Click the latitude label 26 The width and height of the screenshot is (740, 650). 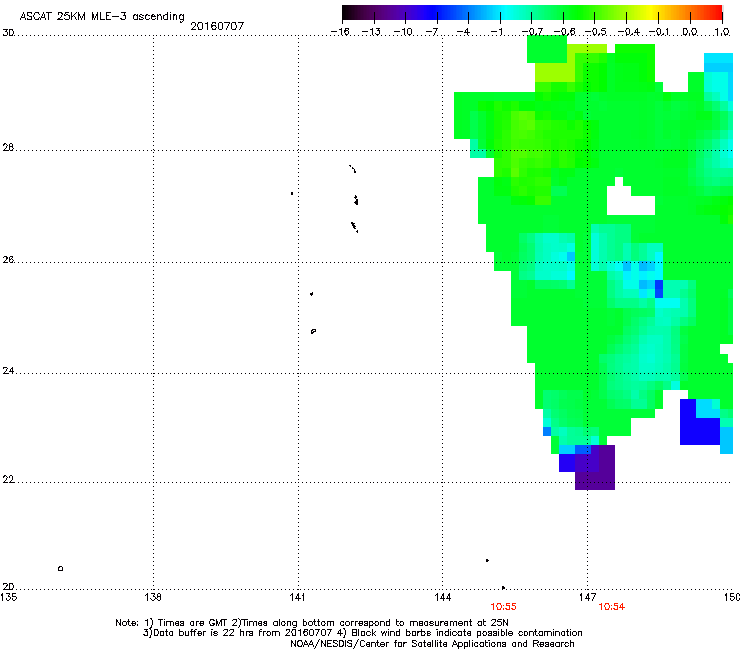click(x=8, y=260)
